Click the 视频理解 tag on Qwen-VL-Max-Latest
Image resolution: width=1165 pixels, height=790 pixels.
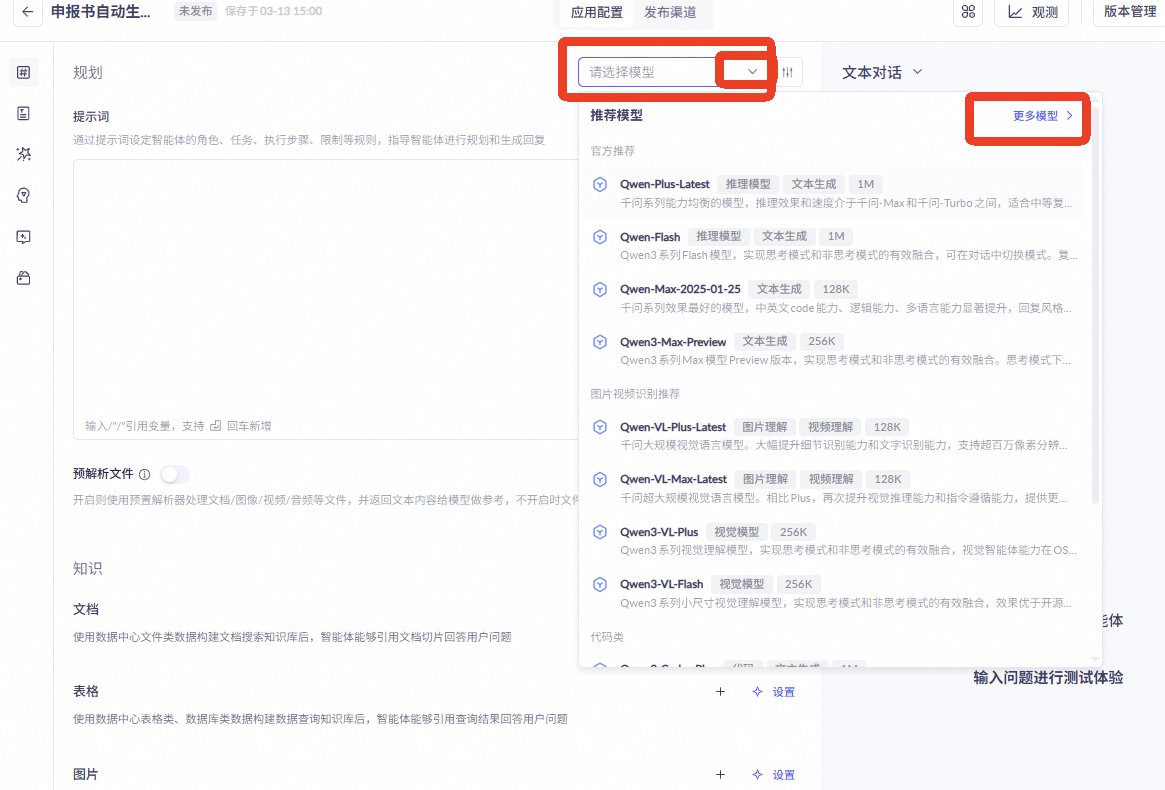click(831, 479)
